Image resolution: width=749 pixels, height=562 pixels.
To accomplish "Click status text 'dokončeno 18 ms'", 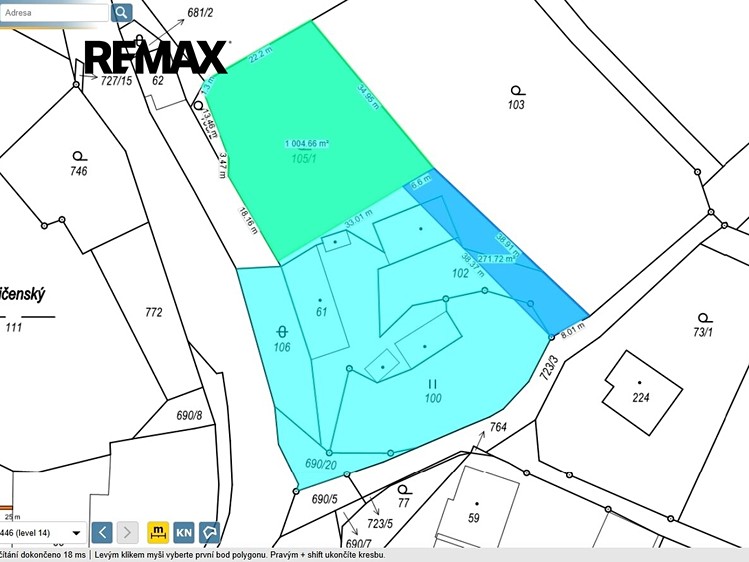I will (x=51, y=555).
